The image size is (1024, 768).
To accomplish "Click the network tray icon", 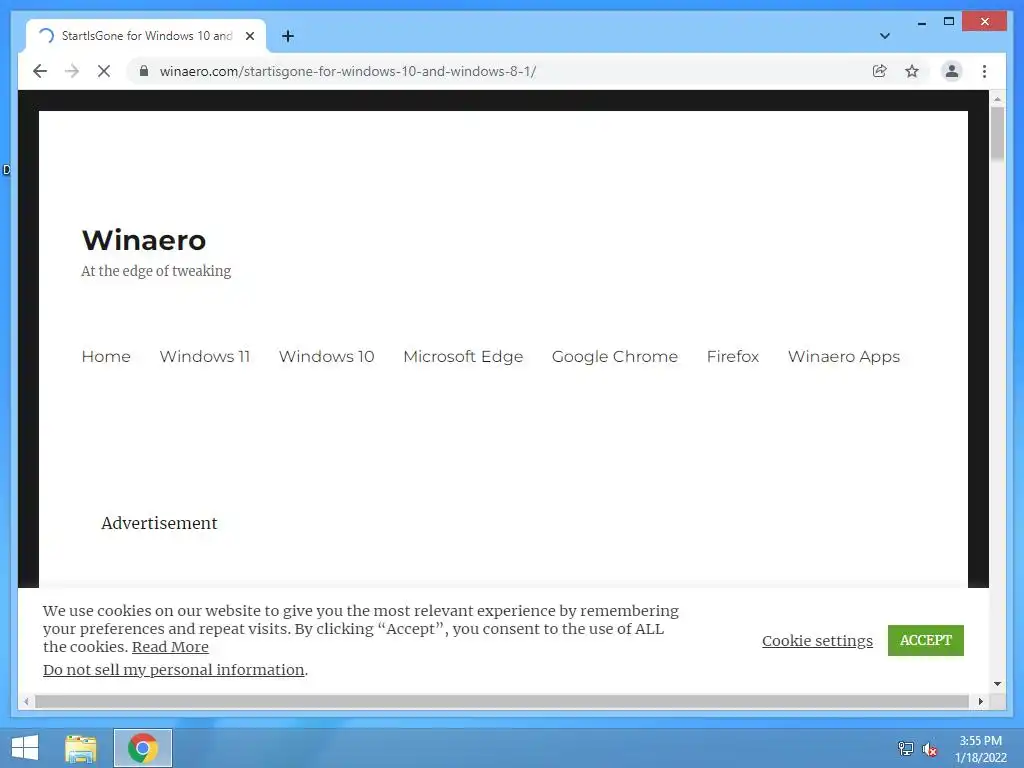I will [906, 749].
